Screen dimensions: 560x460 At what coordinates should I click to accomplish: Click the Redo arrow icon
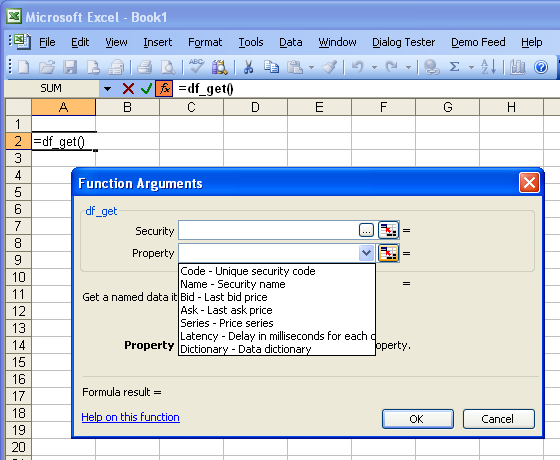(391, 67)
